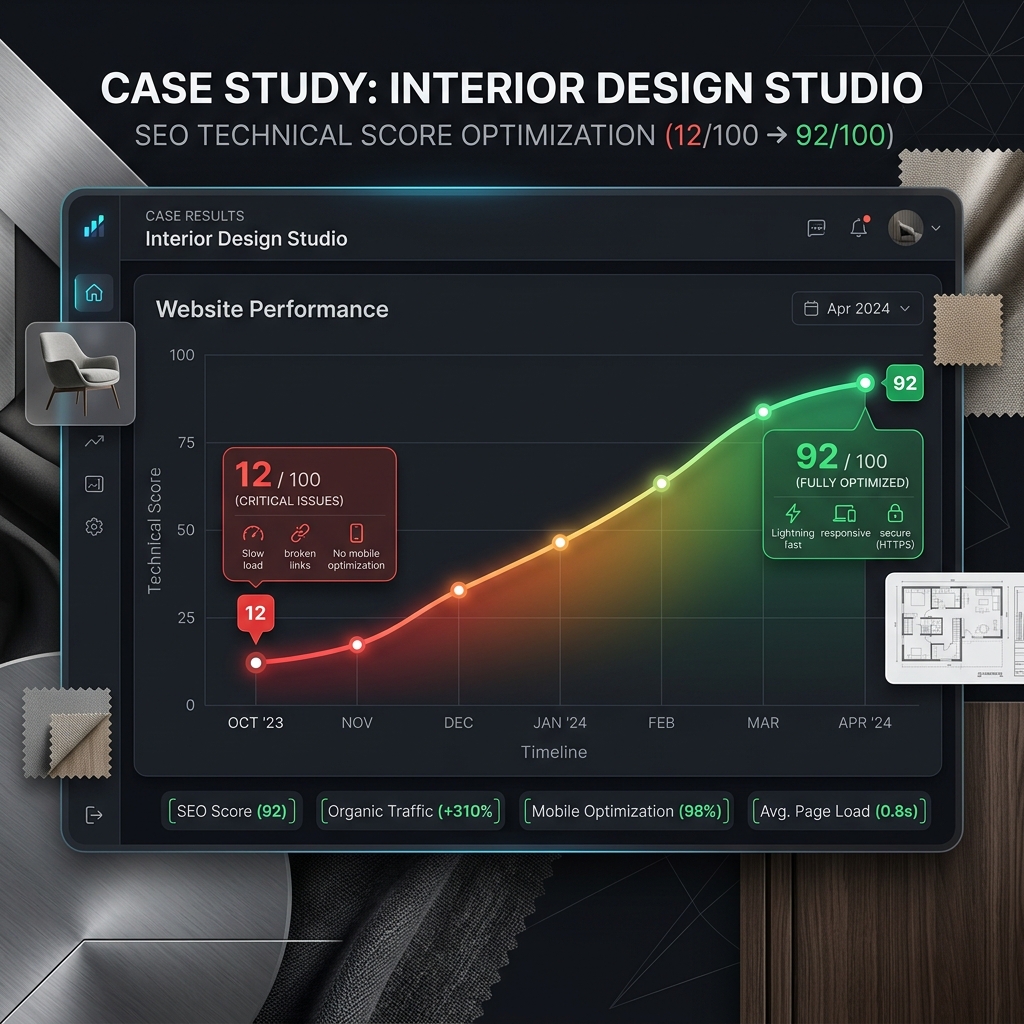Click the Lightning fast bolt icon
Image resolution: width=1024 pixels, height=1024 pixels.
pyautogui.click(x=793, y=513)
